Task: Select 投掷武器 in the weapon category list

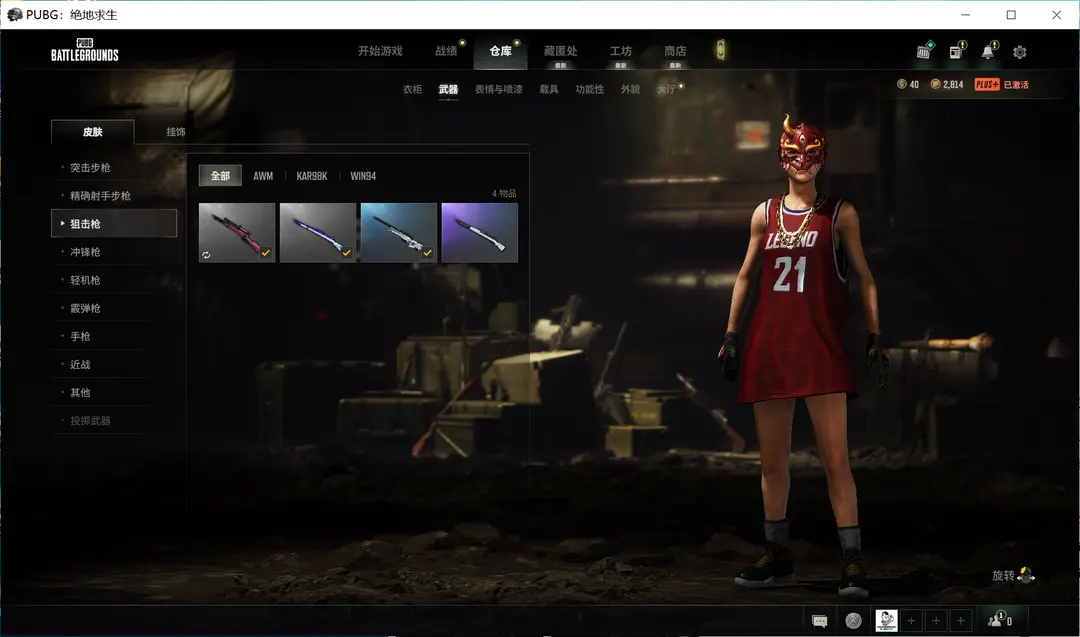Action: (x=114, y=421)
